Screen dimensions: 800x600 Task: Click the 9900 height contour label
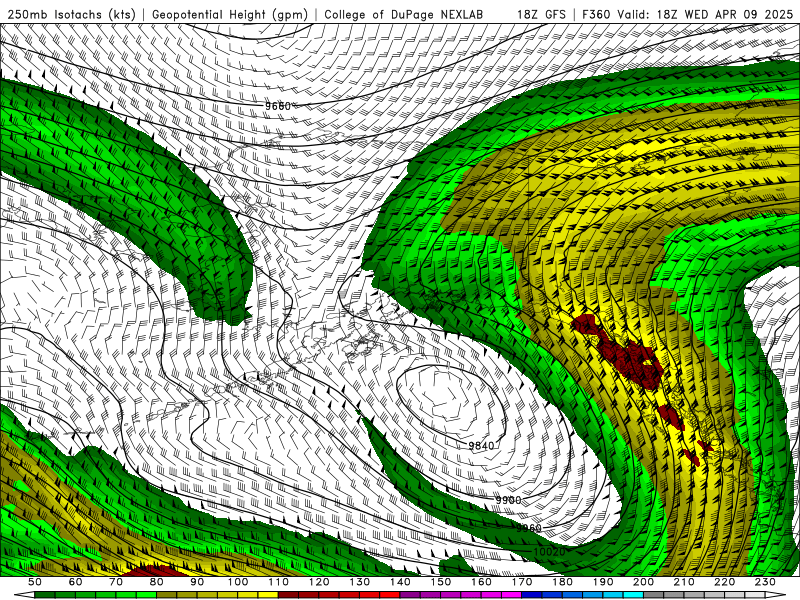508,500
